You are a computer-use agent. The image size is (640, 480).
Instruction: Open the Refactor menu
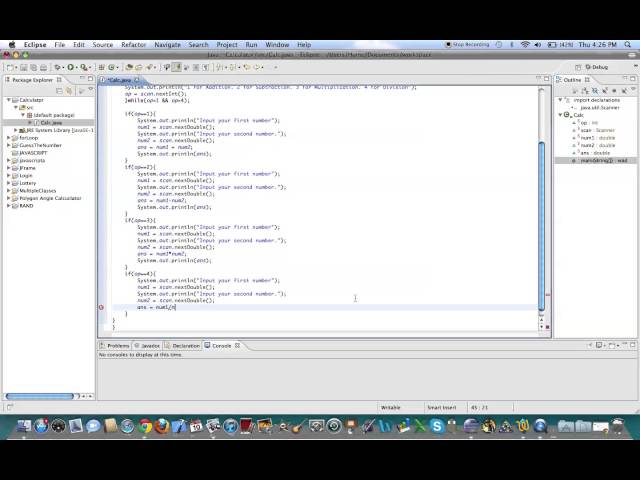pos(133,44)
